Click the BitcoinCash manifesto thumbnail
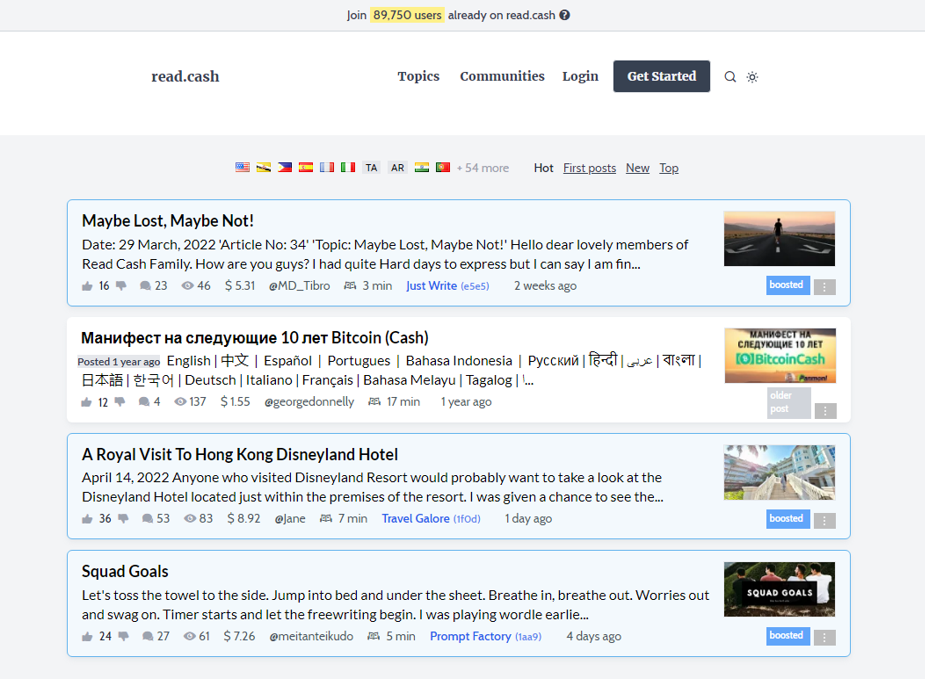 point(780,356)
